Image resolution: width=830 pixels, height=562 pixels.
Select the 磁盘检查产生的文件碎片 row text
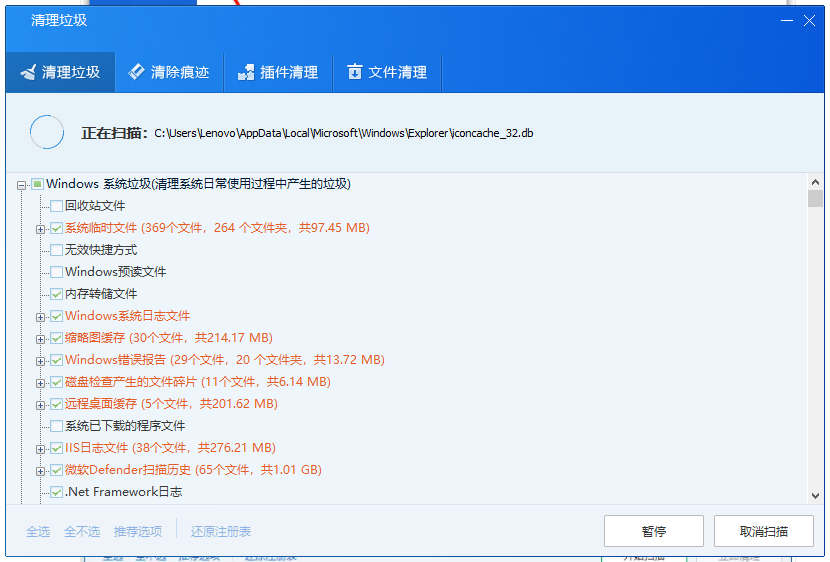[x=198, y=382]
